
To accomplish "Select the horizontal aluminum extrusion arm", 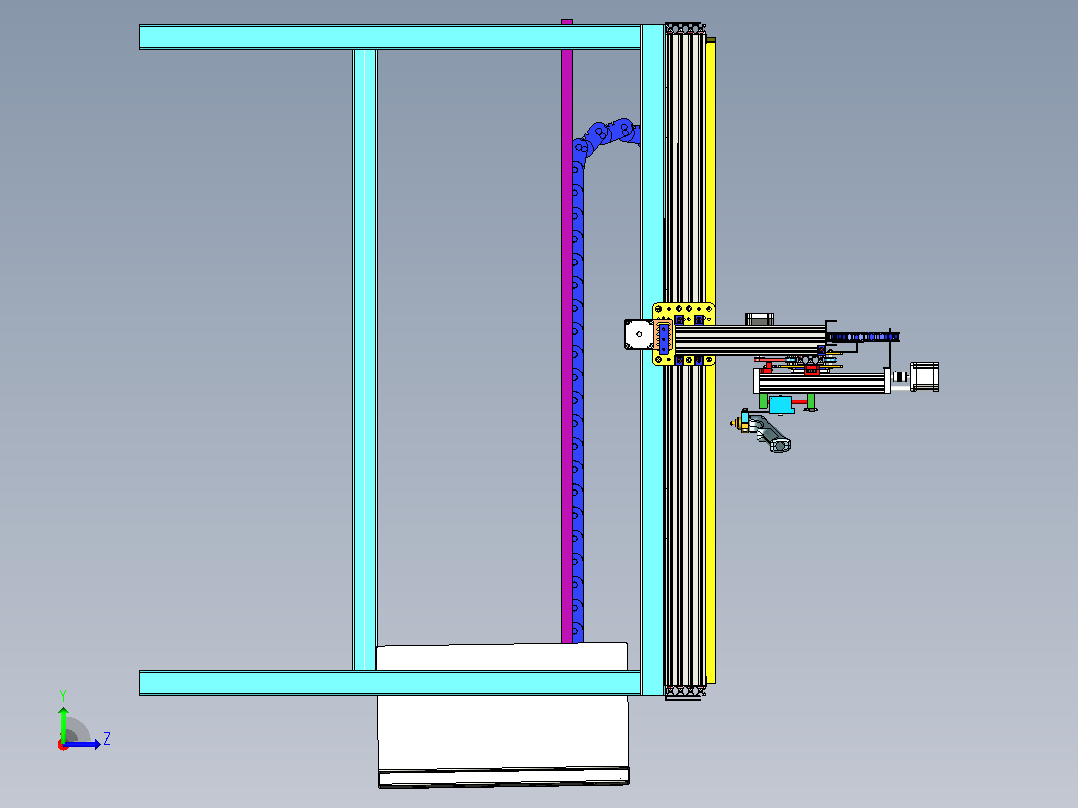I will click(751, 340).
